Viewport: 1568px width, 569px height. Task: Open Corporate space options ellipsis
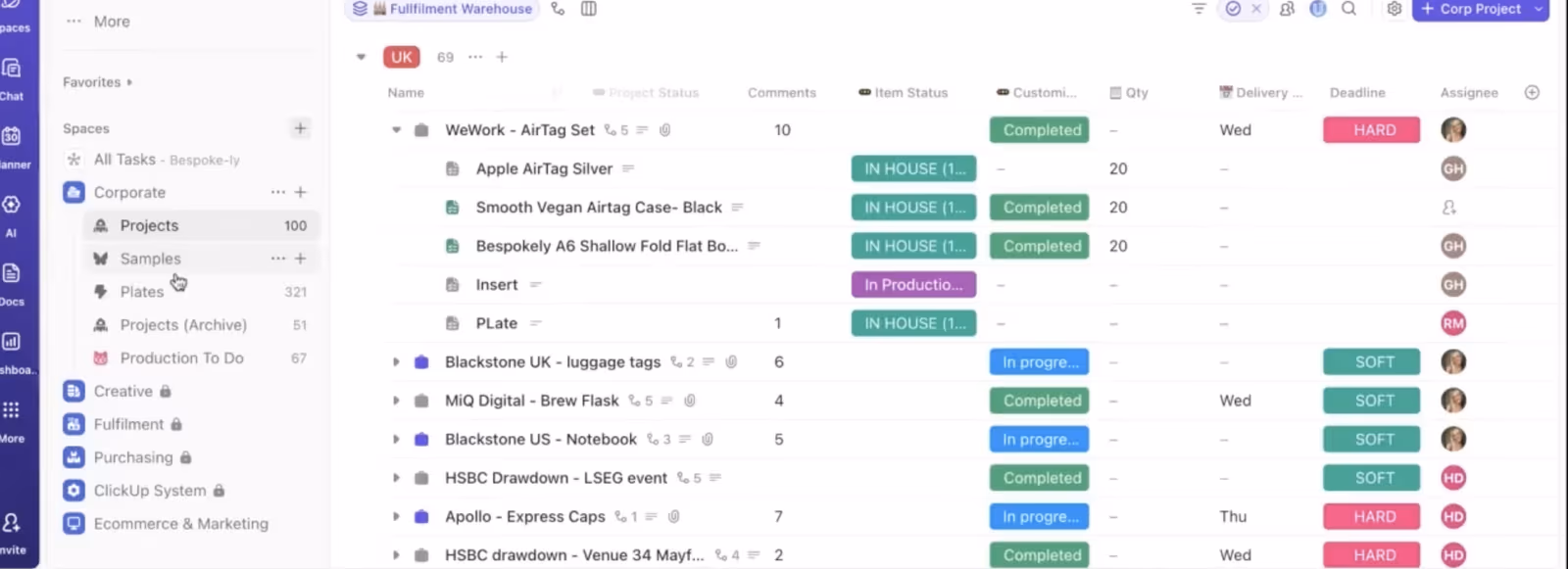pos(278,192)
